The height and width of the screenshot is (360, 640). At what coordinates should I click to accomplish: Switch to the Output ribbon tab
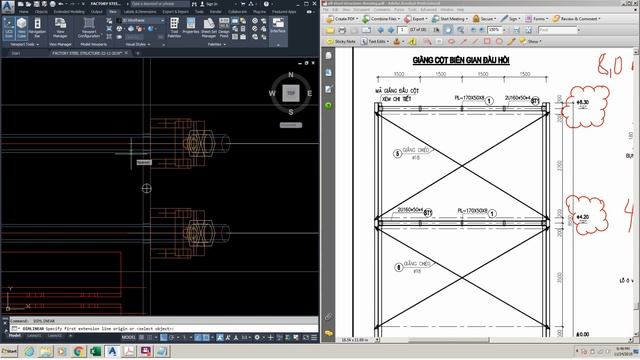[97, 12]
